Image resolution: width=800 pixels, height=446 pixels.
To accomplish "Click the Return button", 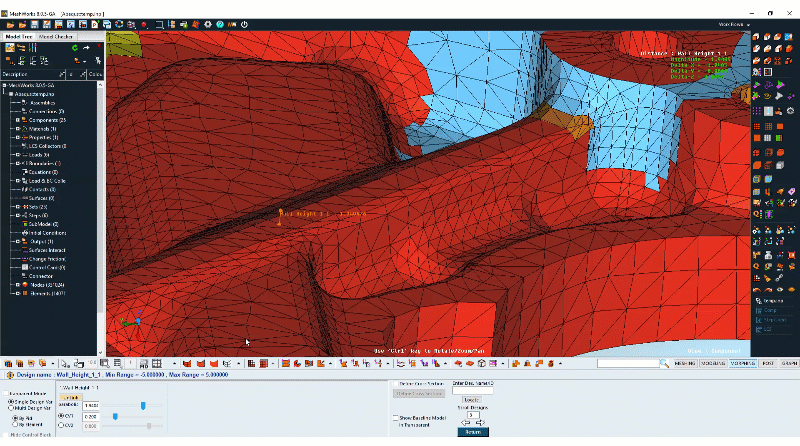I will point(473,432).
